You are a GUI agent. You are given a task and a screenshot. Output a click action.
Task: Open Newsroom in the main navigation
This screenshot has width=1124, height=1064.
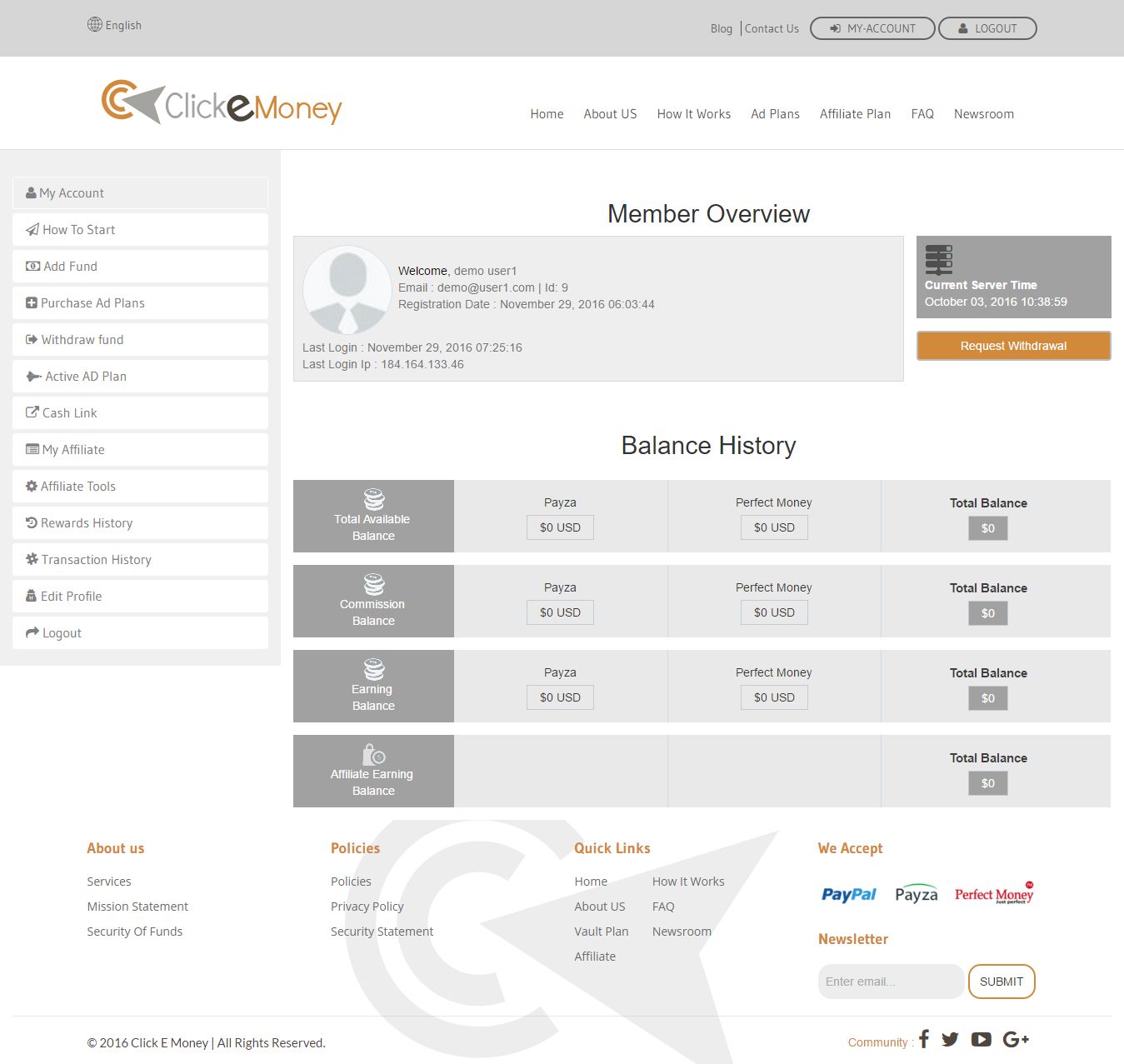984,114
